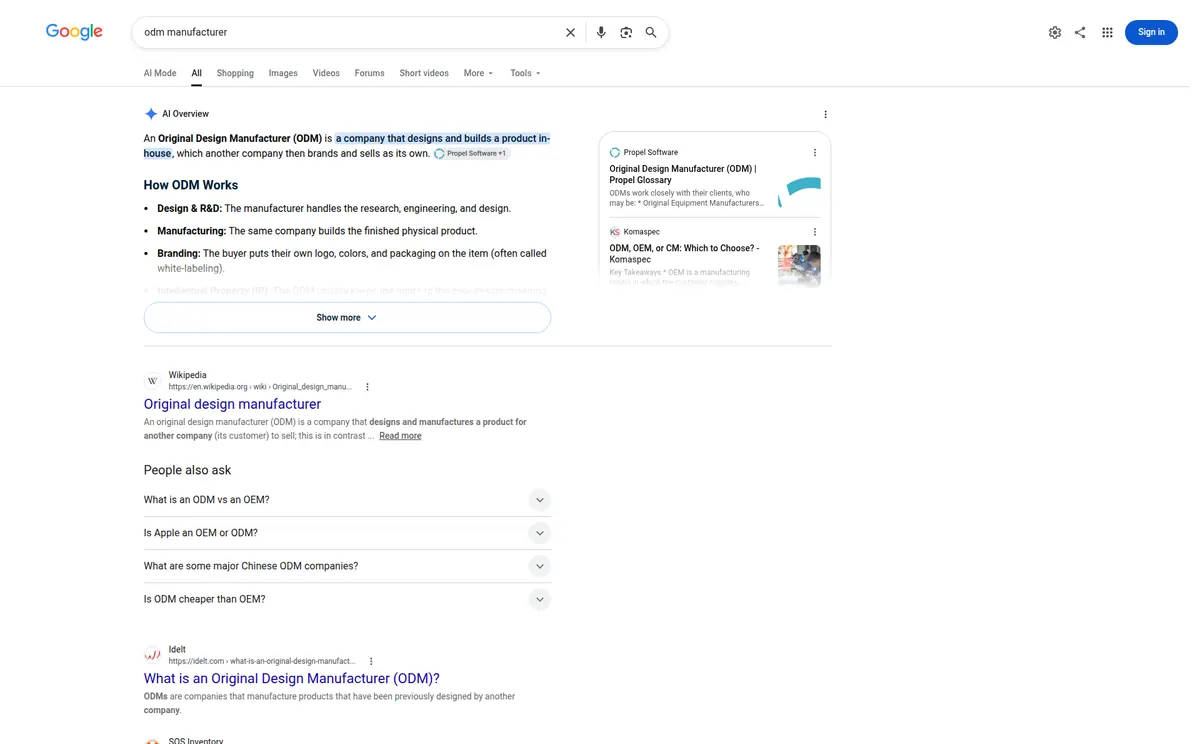Click Show more in AI Overview

coord(347,317)
